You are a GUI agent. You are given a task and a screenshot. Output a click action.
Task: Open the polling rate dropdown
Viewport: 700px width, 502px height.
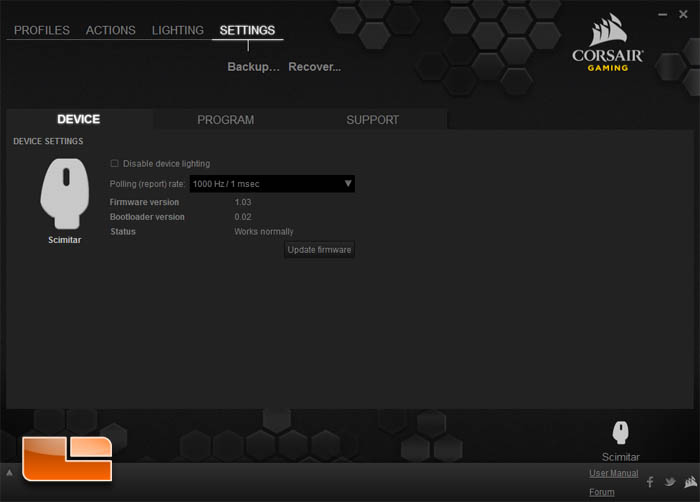[x=272, y=184]
